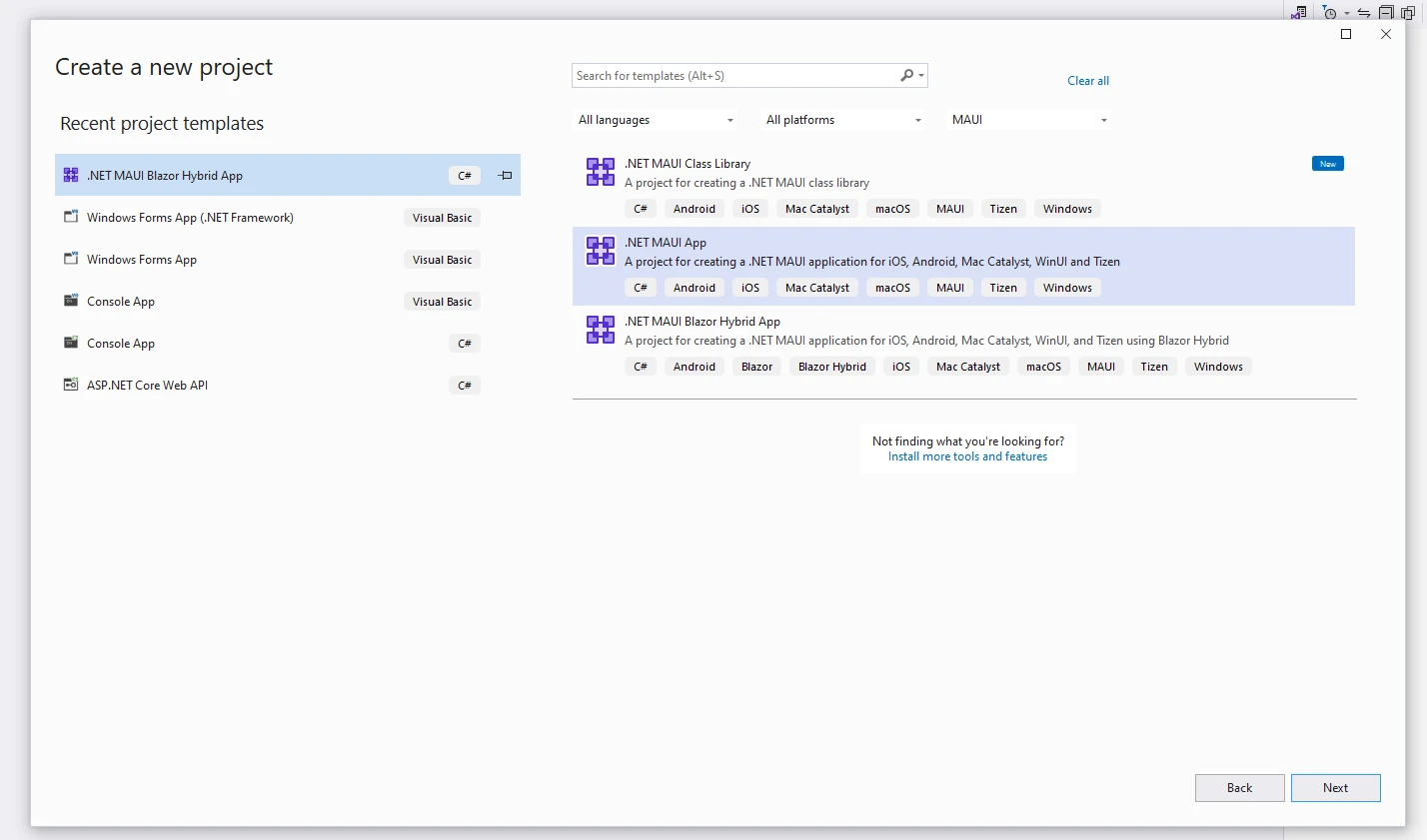Click the Windows Forms App (.NET Framework) icon
Viewport: 1427px width, 840px height.
click(71, 217)
